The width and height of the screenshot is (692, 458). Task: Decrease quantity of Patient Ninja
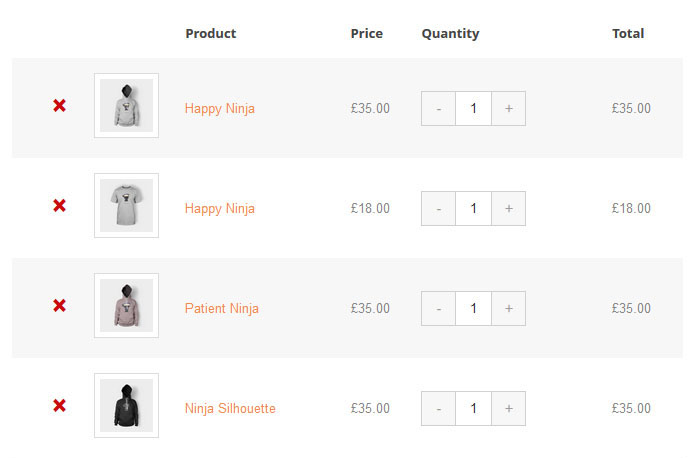(x=438, y=308)
